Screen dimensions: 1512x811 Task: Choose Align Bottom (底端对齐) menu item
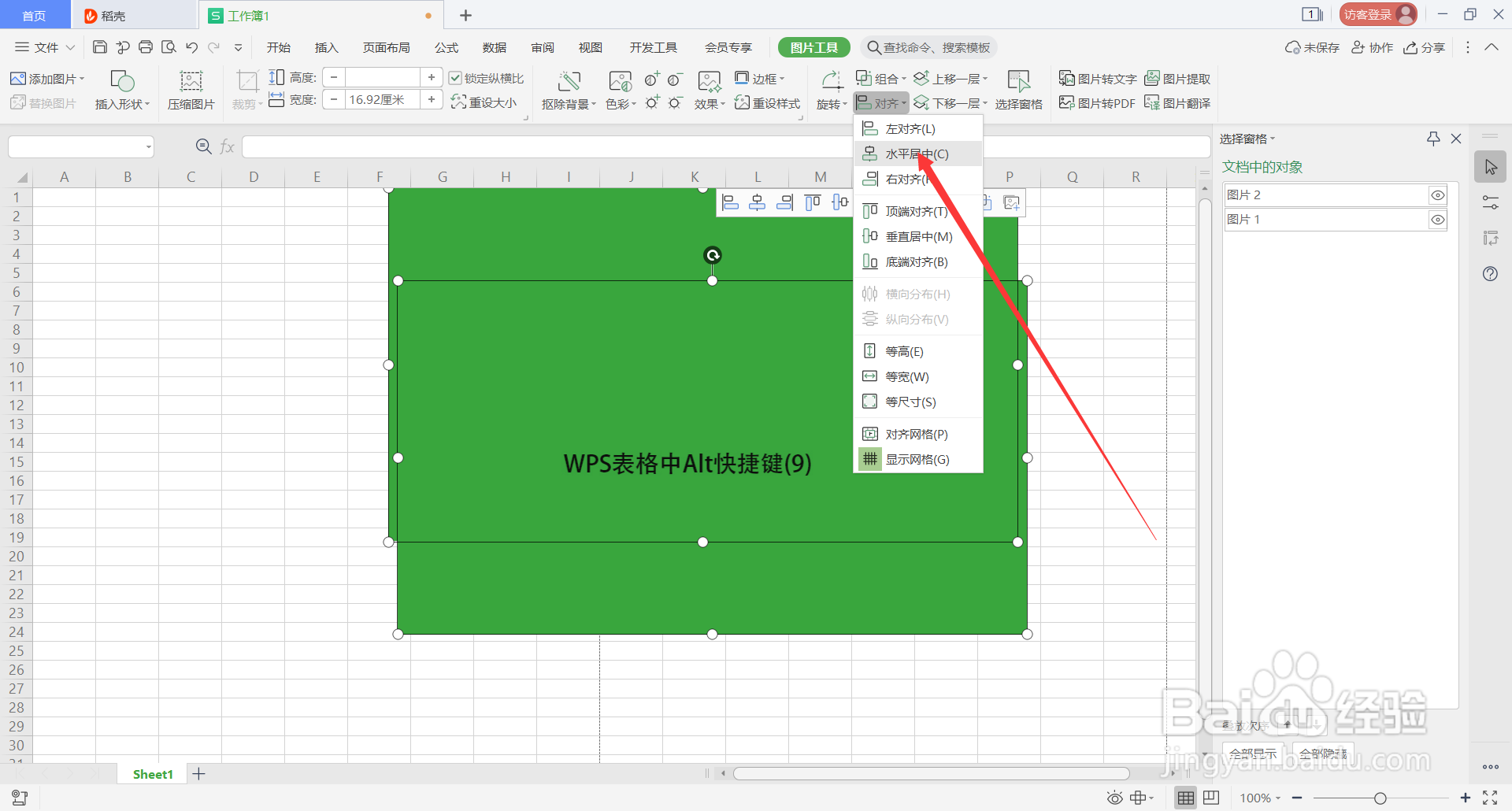coord(918,261)
